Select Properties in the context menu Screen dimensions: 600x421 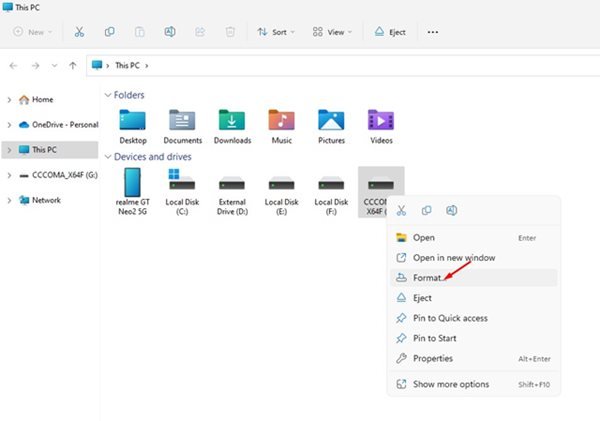click(432, 358)
